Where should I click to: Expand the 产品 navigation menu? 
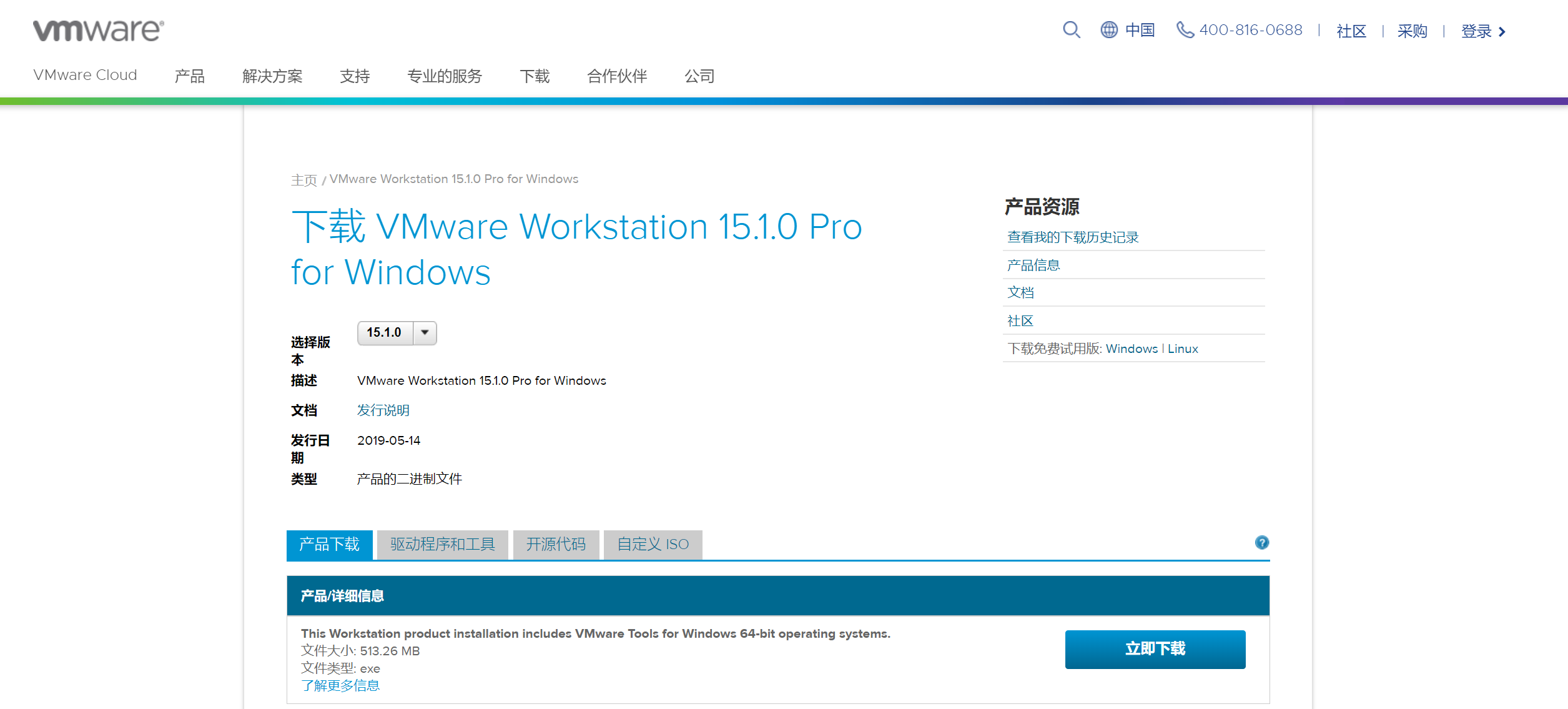tap(189, 76)
